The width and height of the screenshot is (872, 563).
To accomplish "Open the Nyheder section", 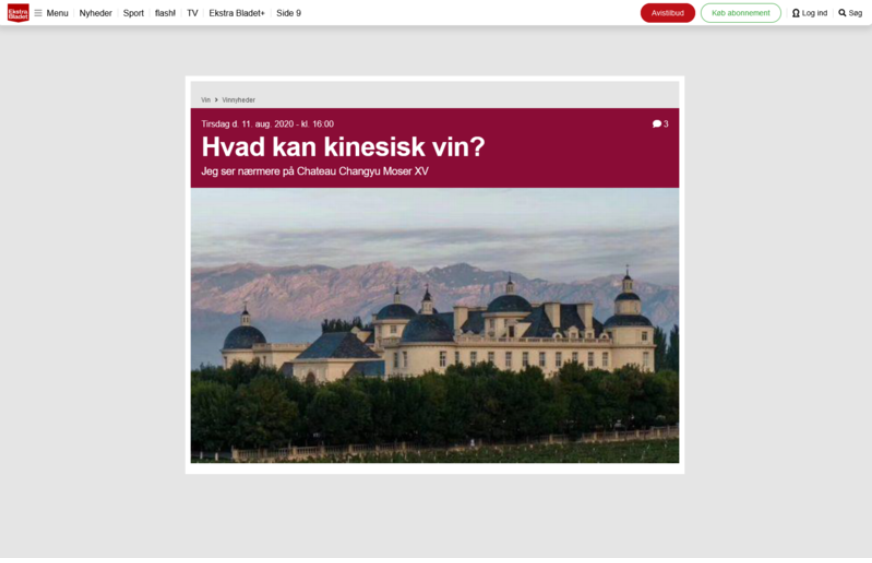I will tap(96, 13).
